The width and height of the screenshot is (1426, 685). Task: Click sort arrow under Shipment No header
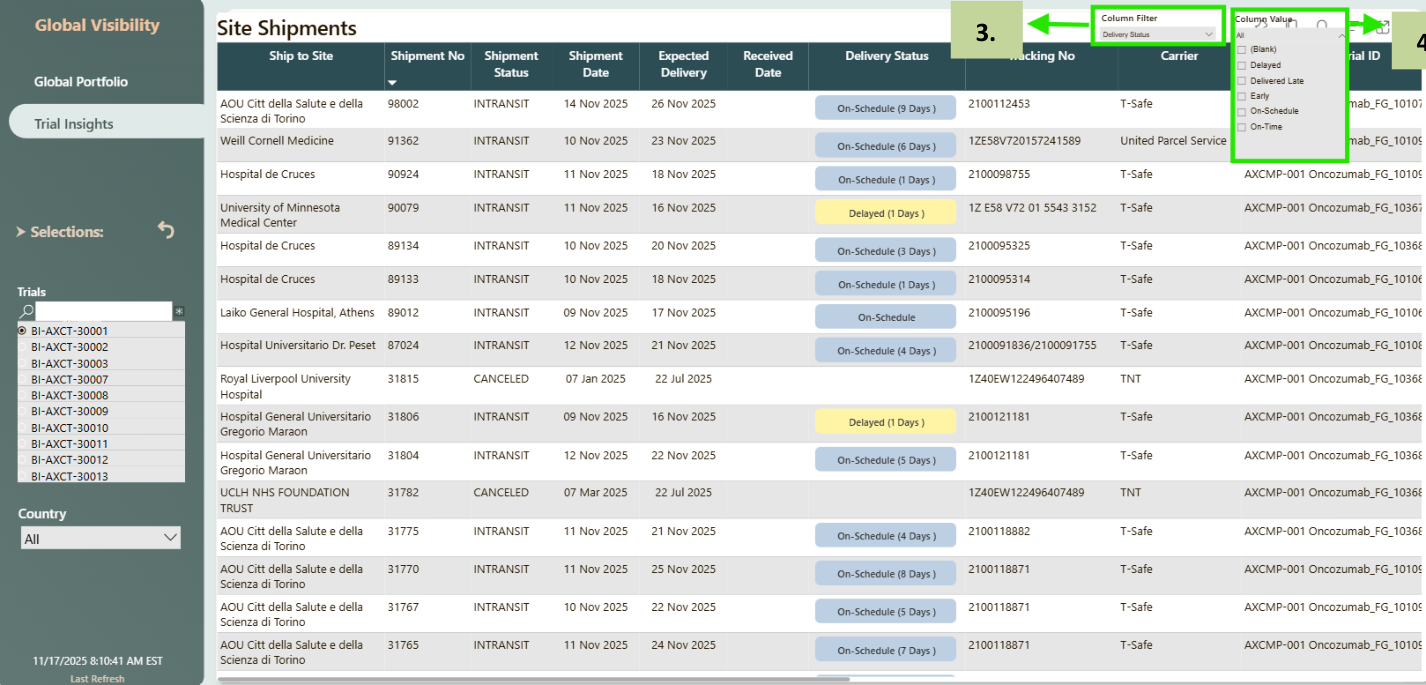pos(392,82)
